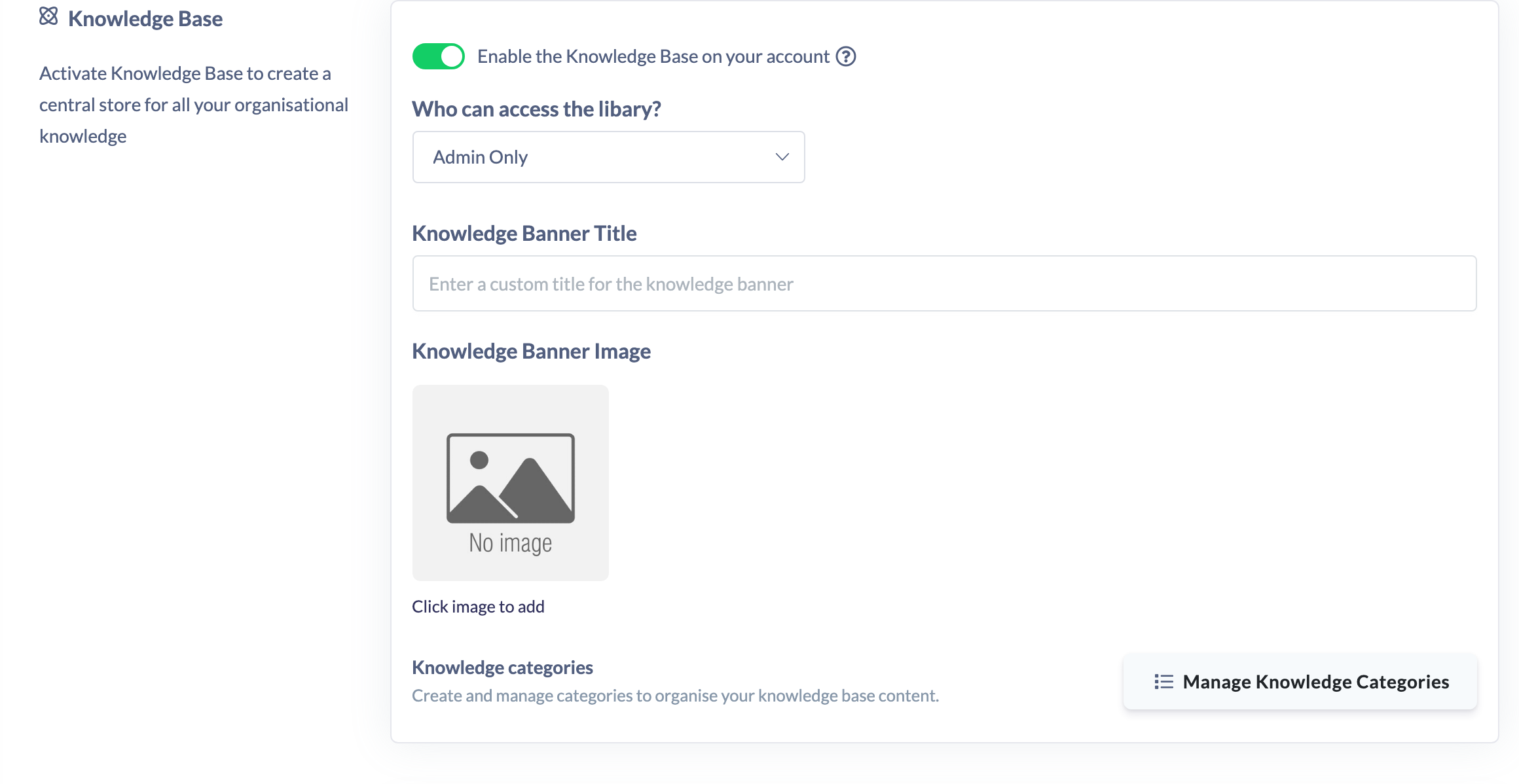
Task: Select the No image caption text
Action: click(511, 543)
